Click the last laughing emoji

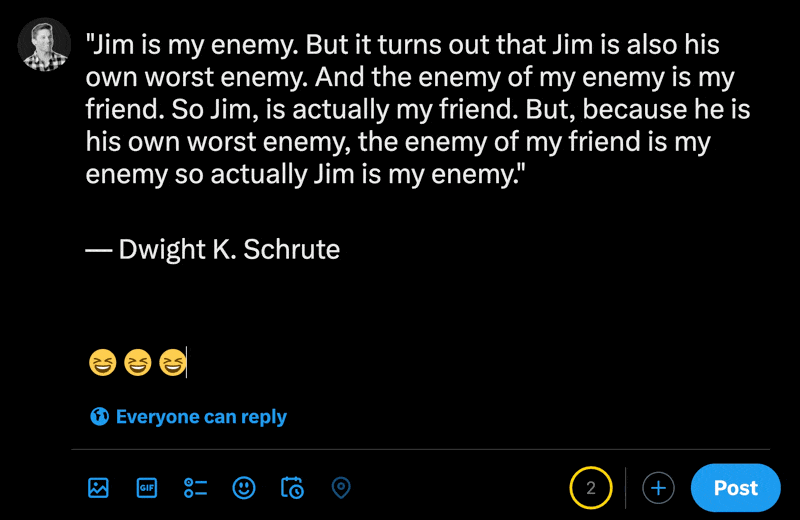(x=172, y=362)
